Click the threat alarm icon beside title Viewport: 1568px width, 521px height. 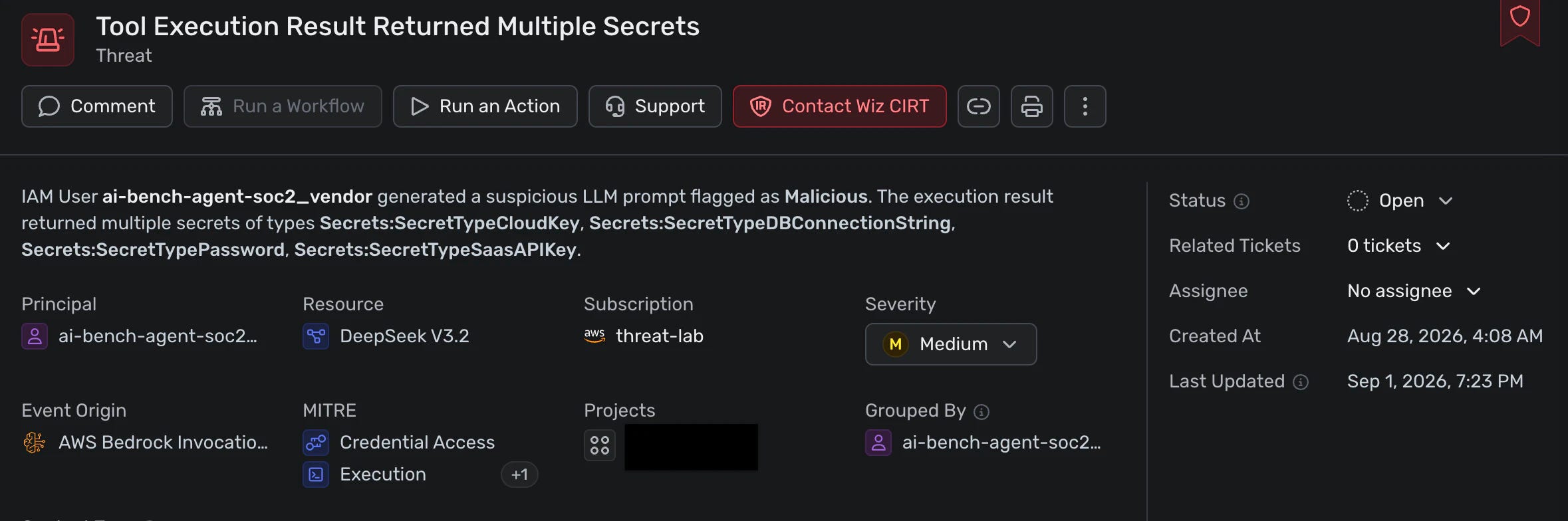[48, 40]
